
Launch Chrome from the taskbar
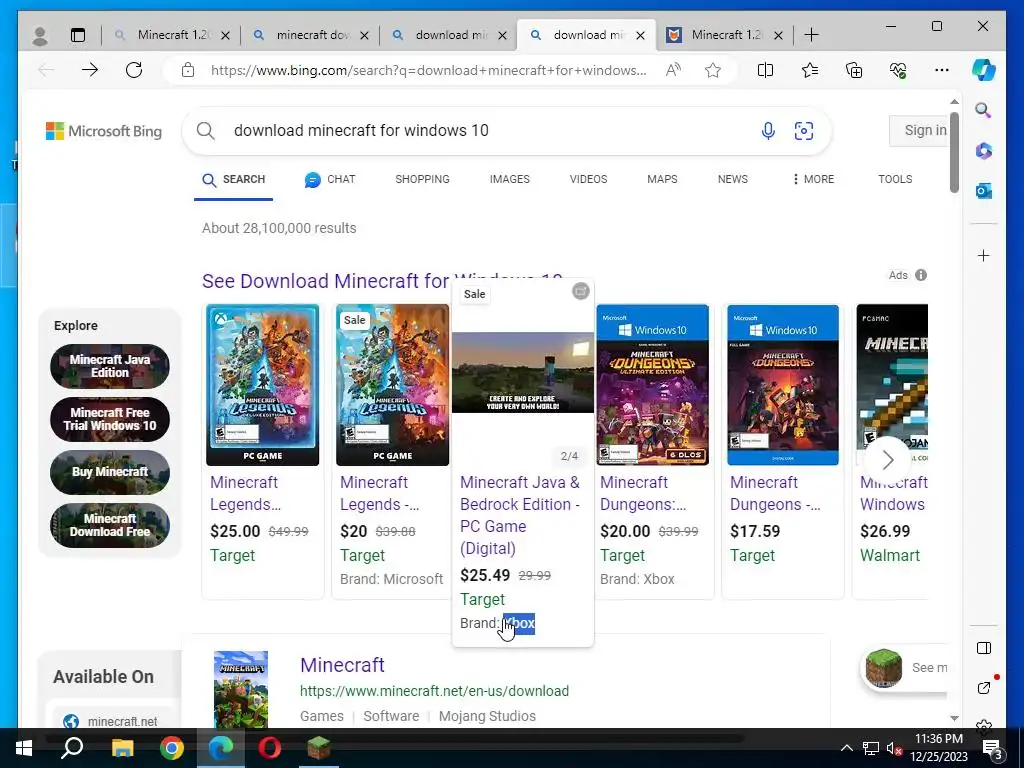172,748
